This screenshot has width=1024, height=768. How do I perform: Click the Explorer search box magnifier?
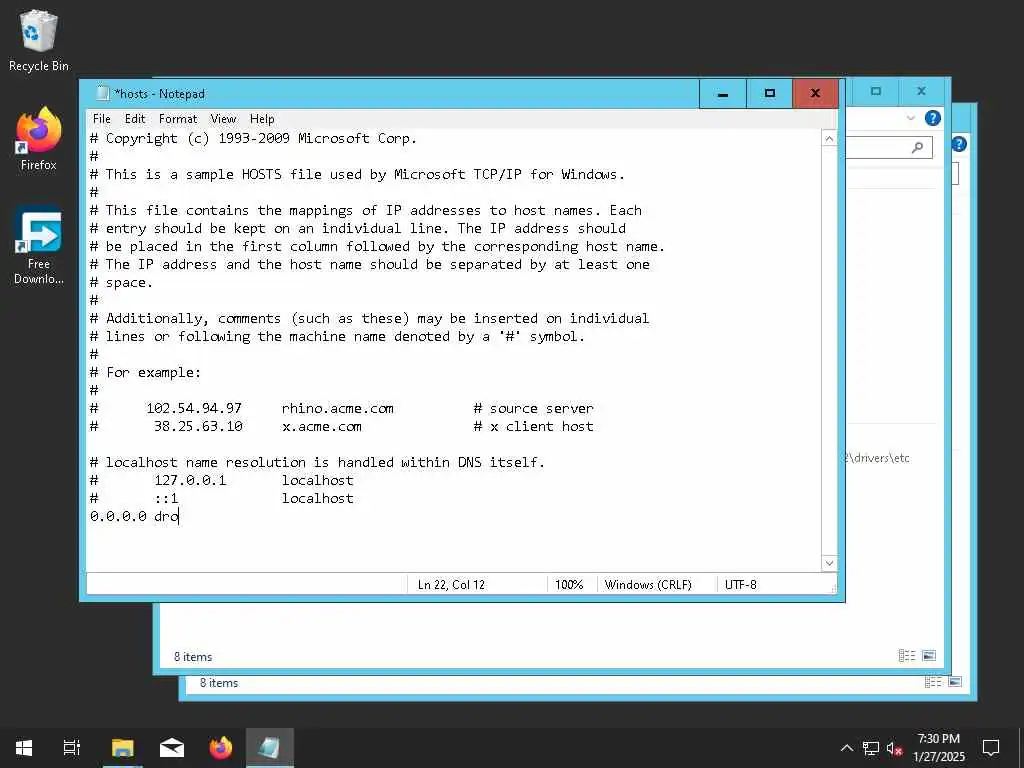pos(918,148)
